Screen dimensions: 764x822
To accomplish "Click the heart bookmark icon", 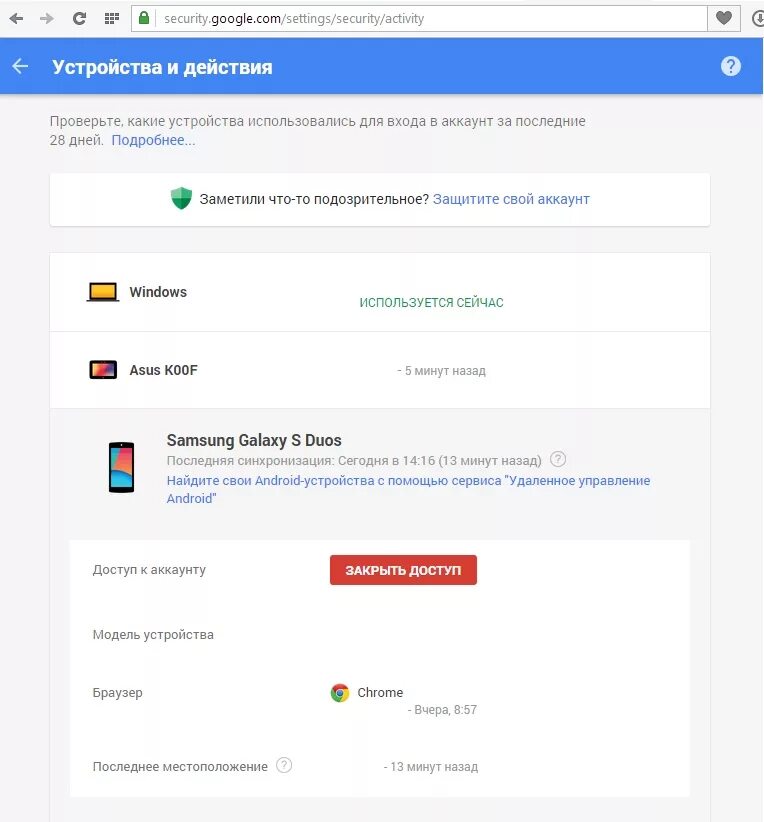I will tap(724, 18).
